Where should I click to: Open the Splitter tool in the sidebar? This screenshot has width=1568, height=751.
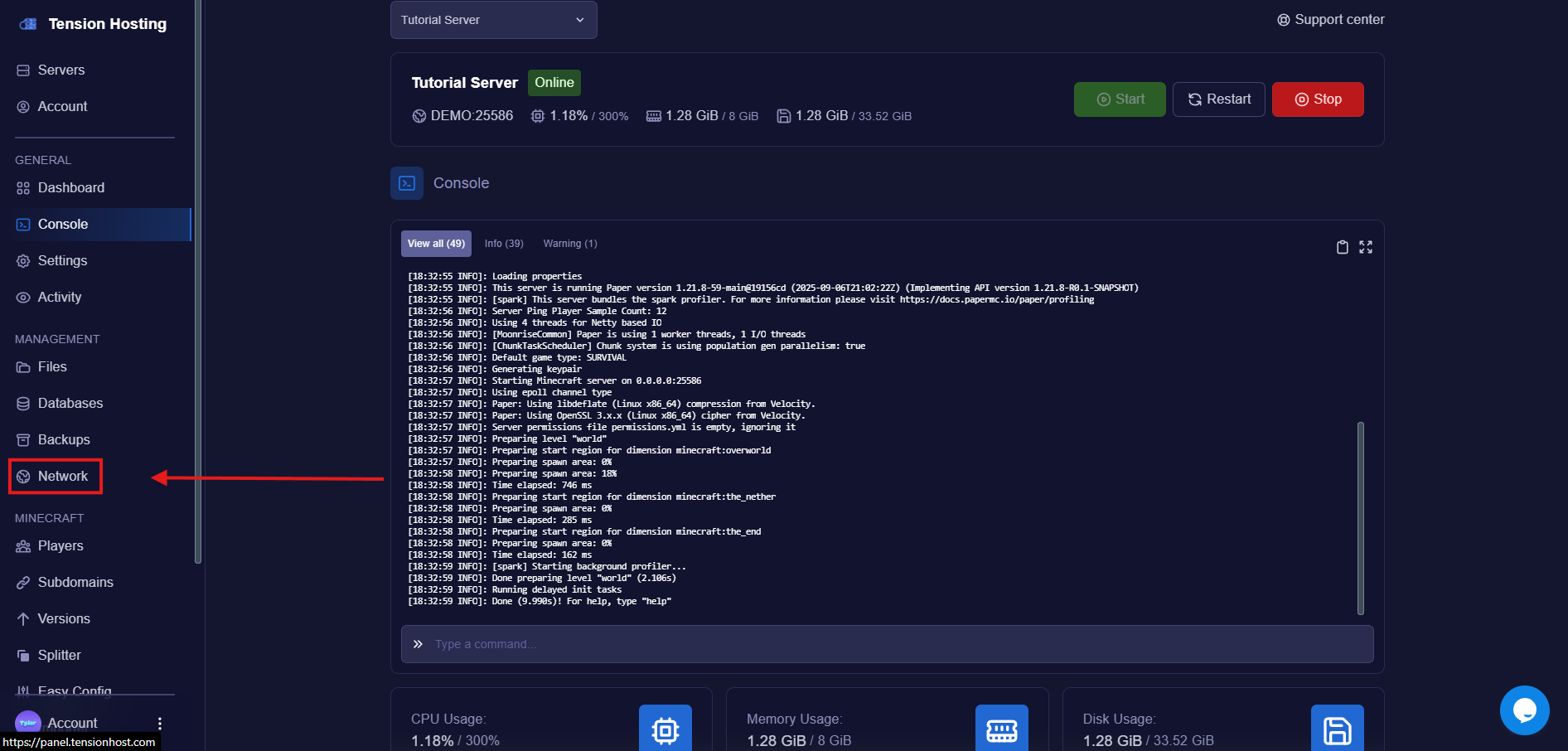click(x=59, y=655)
